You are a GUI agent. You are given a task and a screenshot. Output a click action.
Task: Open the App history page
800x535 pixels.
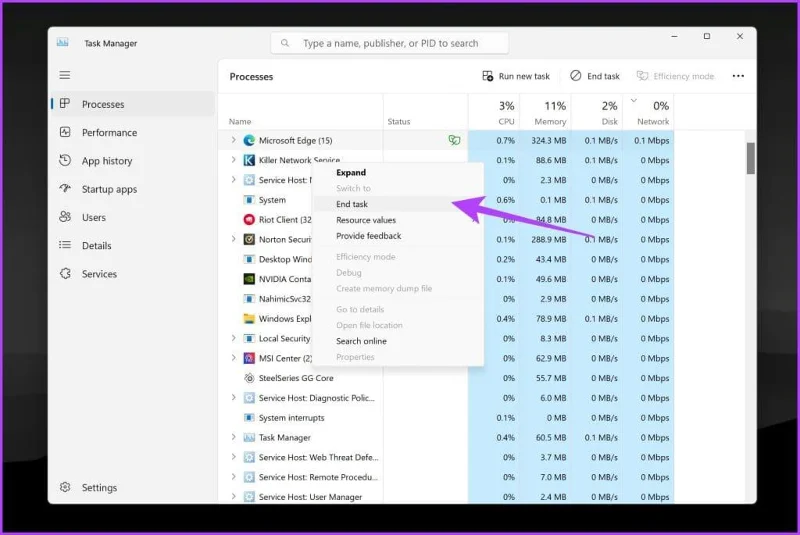pos(133,160)
